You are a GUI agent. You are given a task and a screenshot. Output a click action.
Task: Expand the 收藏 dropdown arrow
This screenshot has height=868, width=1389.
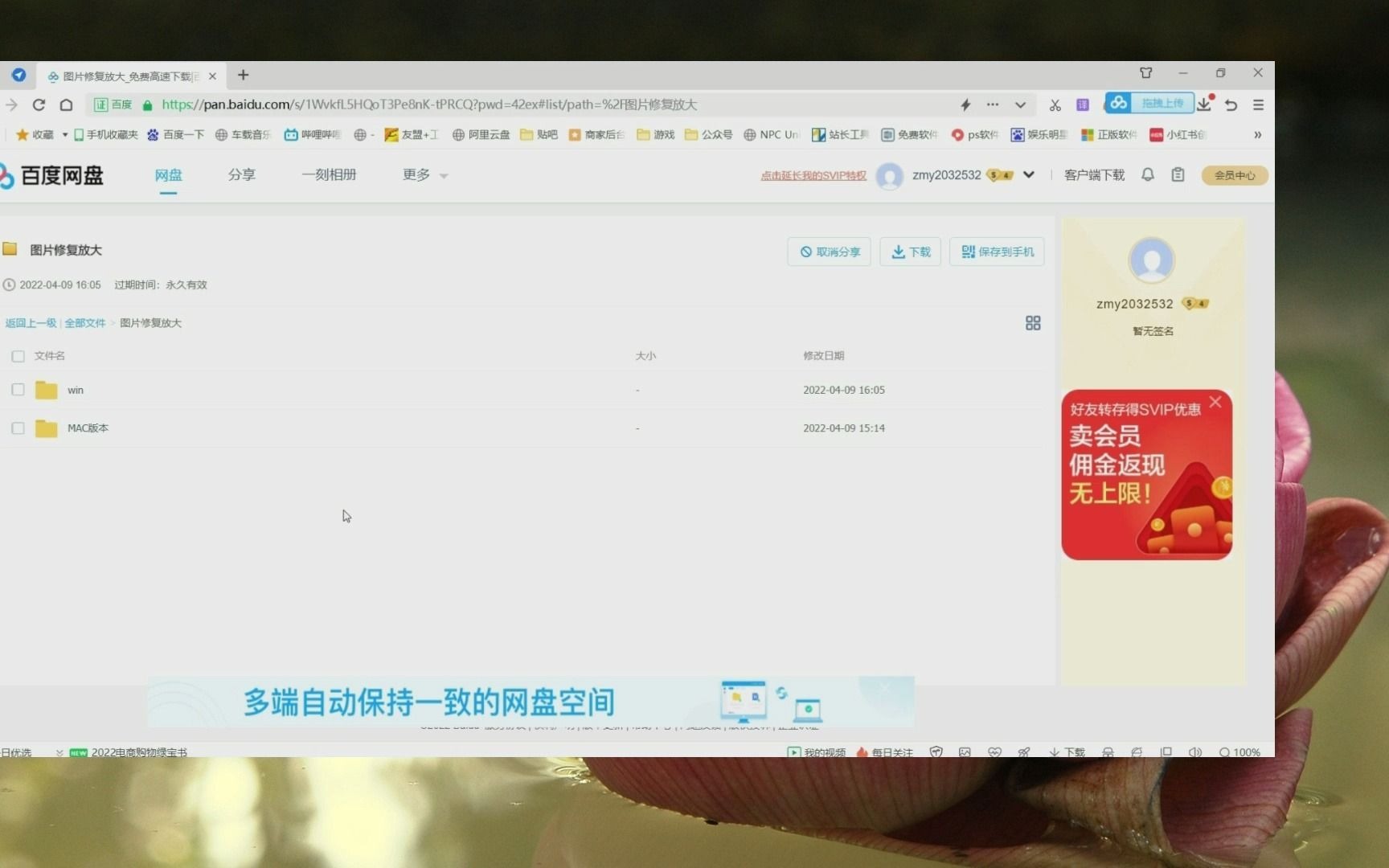[x=65, y=135]
